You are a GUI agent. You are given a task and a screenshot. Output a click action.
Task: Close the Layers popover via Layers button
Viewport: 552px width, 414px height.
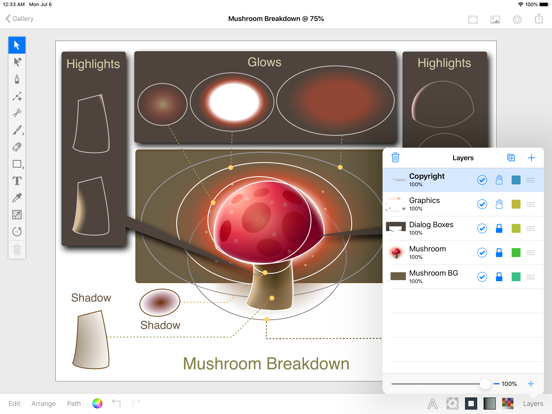click(533, 404)
